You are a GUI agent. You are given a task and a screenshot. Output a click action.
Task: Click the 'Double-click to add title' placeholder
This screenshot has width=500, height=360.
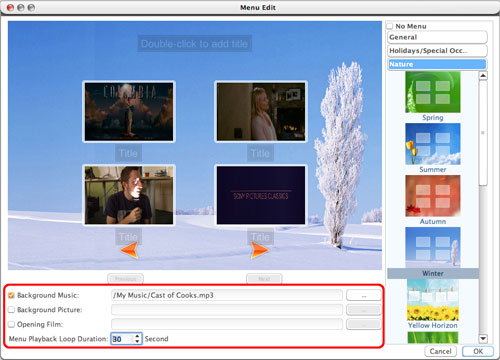pos(194,44)
